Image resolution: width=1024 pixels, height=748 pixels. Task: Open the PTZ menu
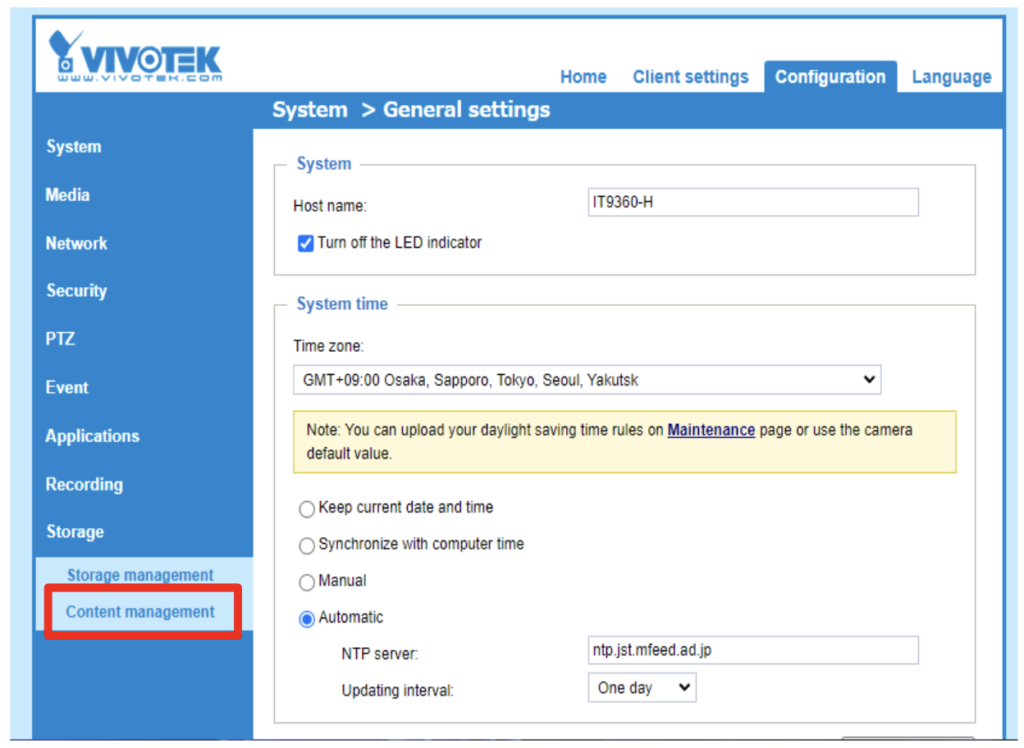pyautogui.click(x=60, y=338)
